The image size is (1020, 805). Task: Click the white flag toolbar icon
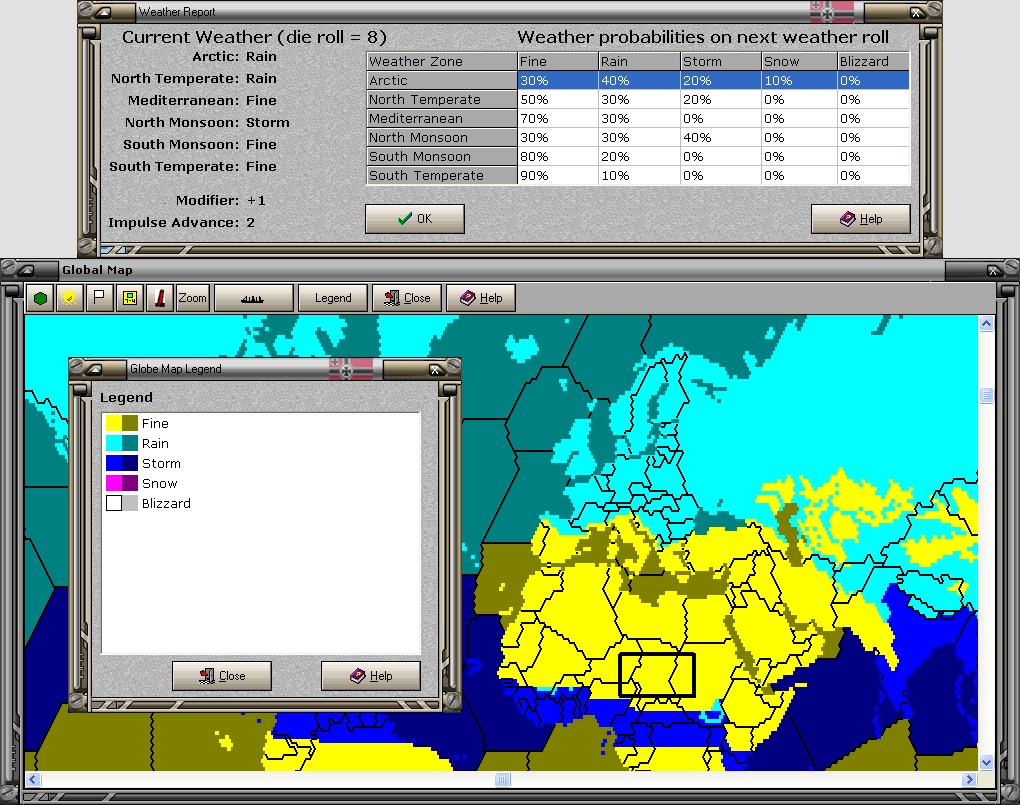click(x=99, y=298)
